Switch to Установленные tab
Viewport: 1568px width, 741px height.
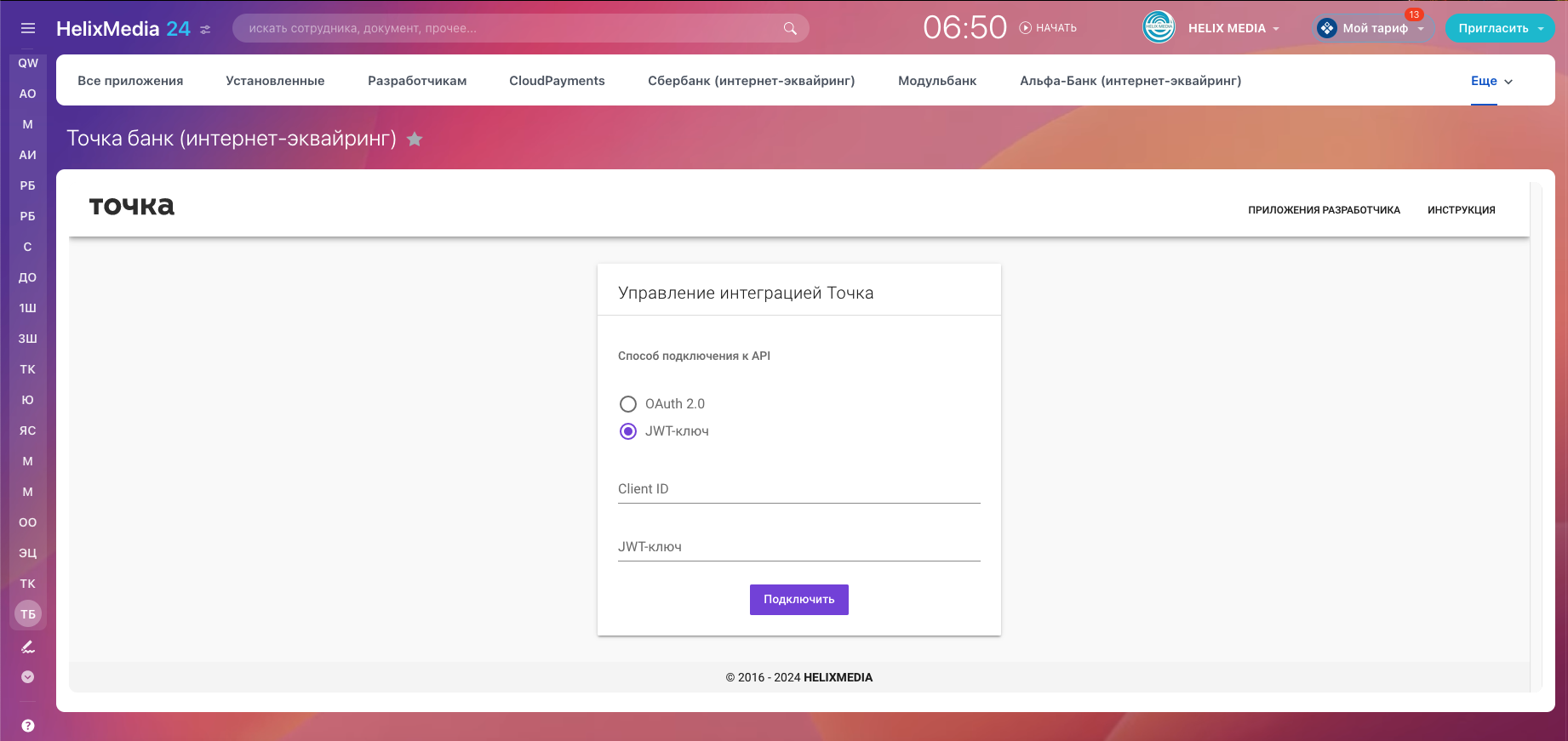tap(275, 81)
